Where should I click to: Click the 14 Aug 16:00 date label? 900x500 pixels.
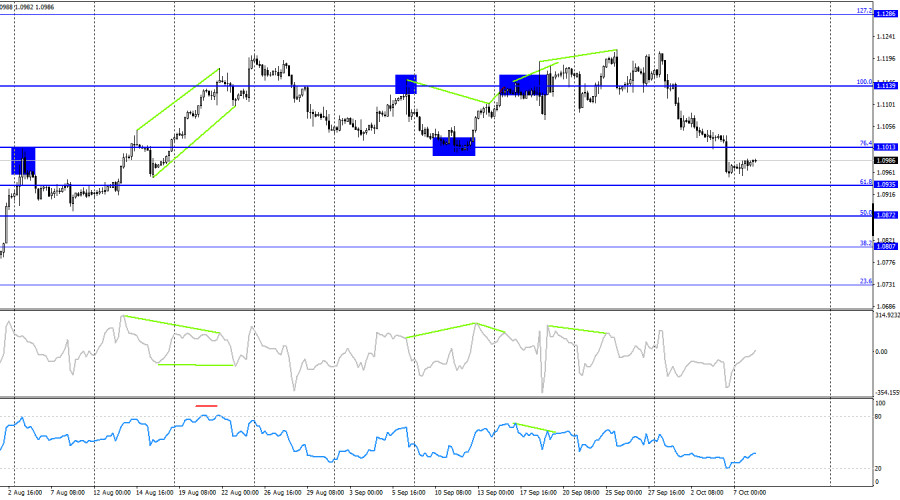(154, 493)
